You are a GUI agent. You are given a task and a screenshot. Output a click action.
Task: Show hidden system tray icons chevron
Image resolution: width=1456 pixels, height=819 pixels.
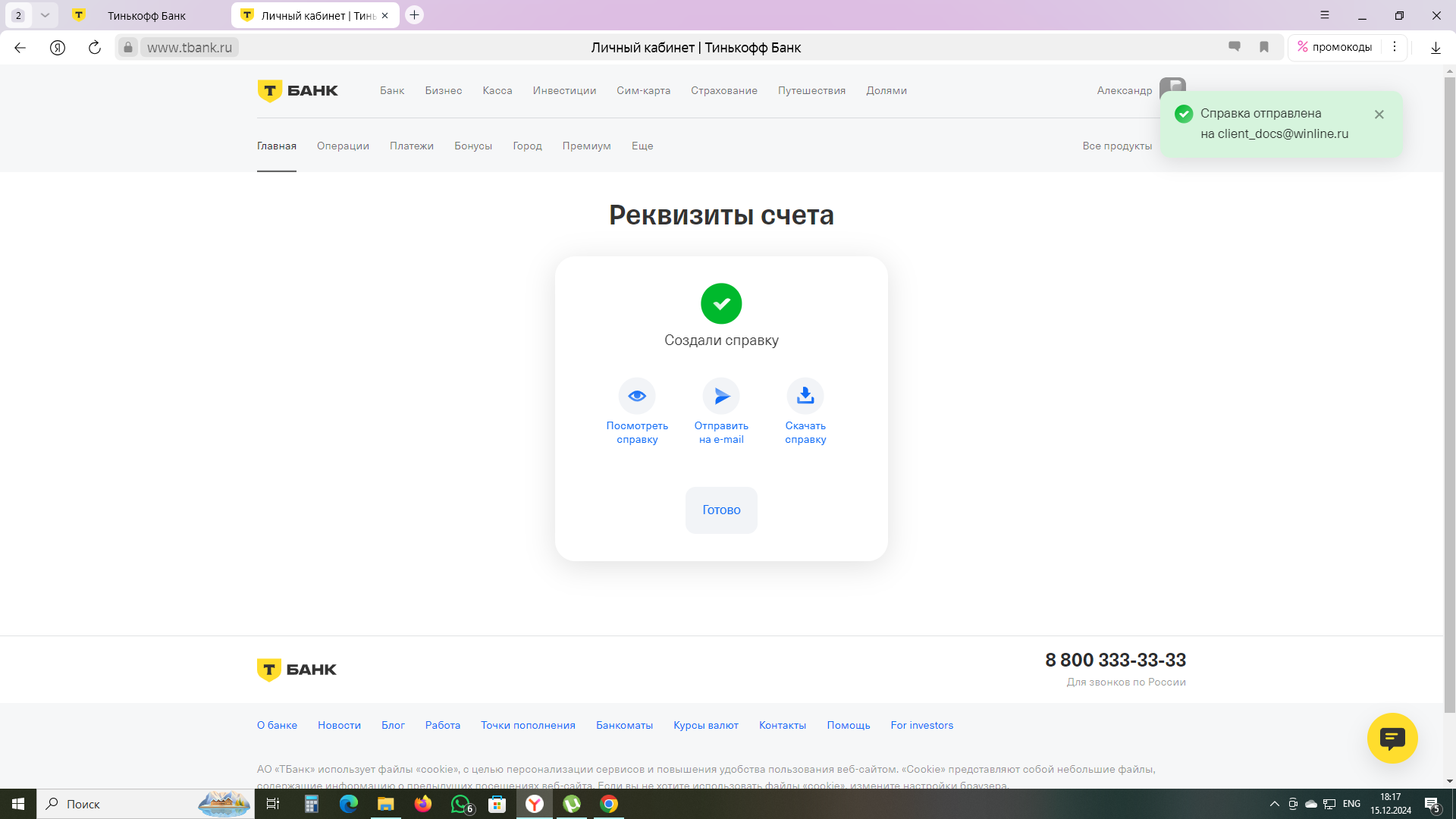(1275, 804)
